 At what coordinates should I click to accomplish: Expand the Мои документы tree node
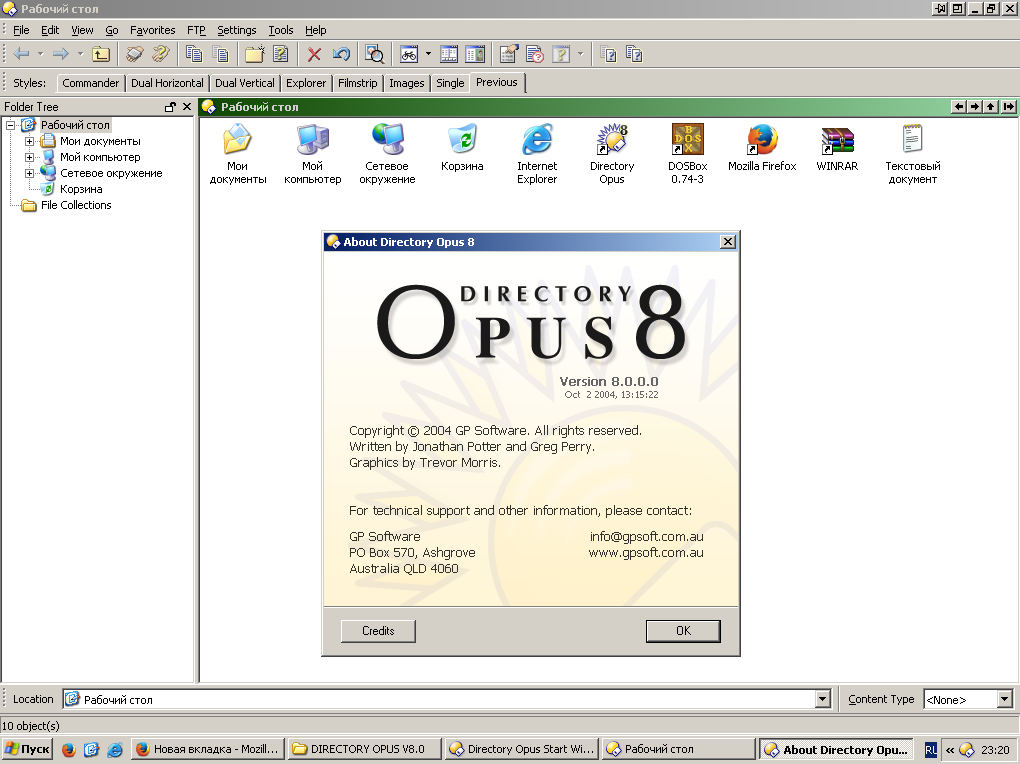[x=29, y=141]
